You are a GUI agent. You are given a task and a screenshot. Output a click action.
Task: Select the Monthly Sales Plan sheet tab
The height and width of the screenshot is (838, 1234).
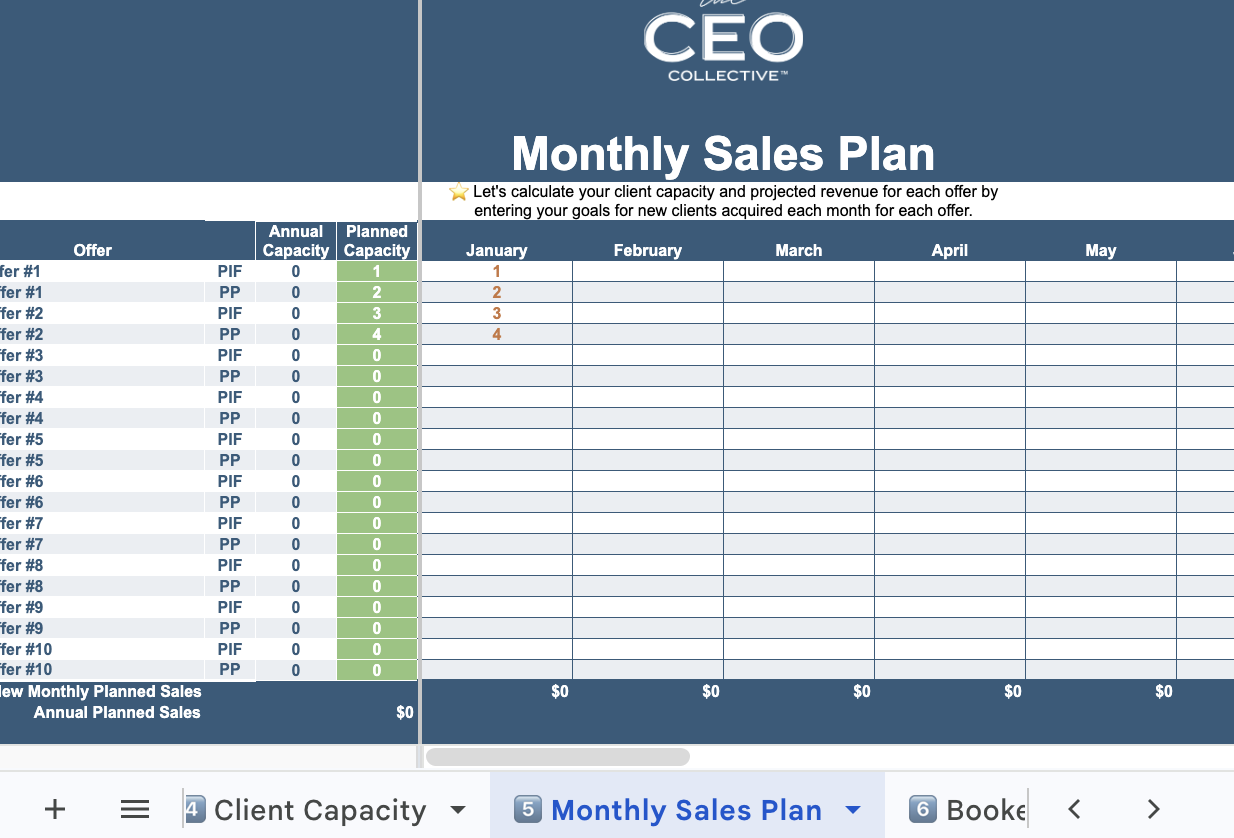686,809
